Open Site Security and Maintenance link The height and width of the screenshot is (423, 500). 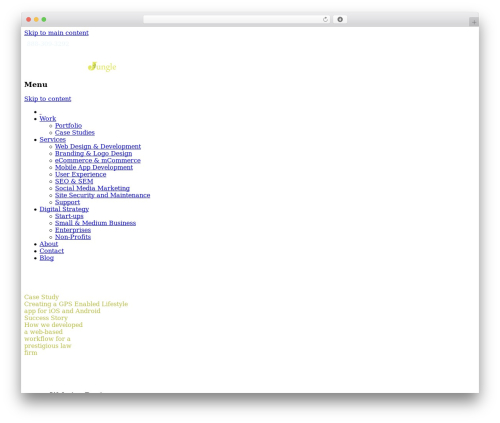pyautogui.click(x=102, y=195)
